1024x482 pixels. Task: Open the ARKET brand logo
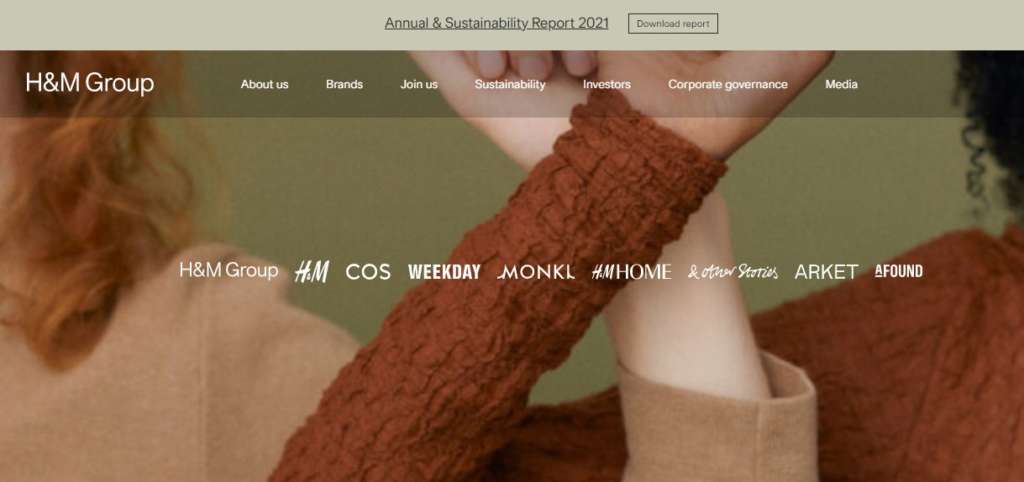point(826,272)
